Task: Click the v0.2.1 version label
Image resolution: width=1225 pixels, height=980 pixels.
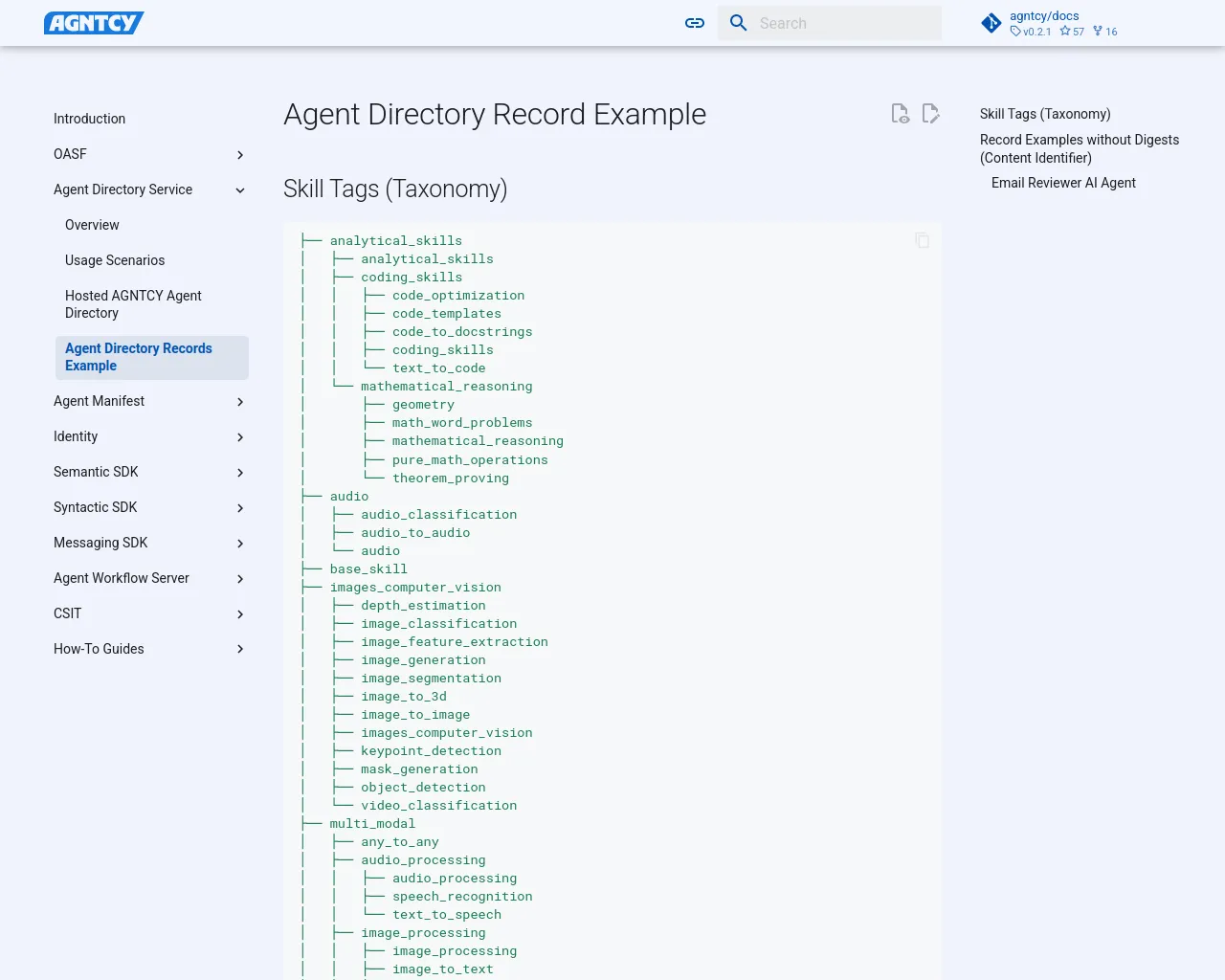Action: 1032,32
